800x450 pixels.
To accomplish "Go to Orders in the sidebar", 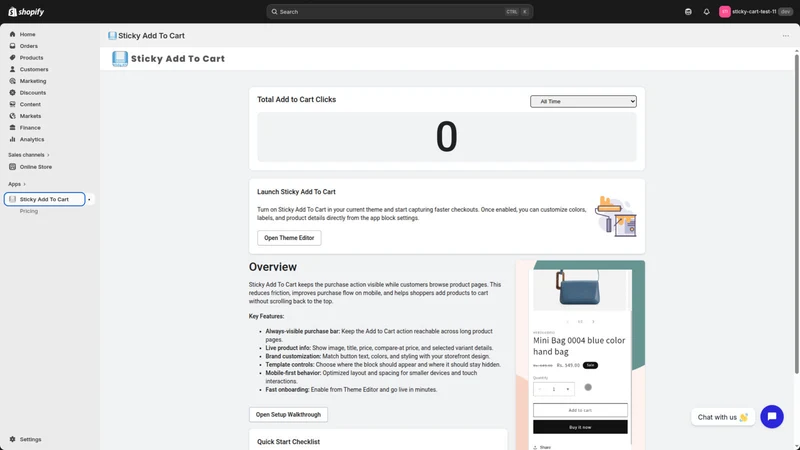I will (x=29, y=46).
